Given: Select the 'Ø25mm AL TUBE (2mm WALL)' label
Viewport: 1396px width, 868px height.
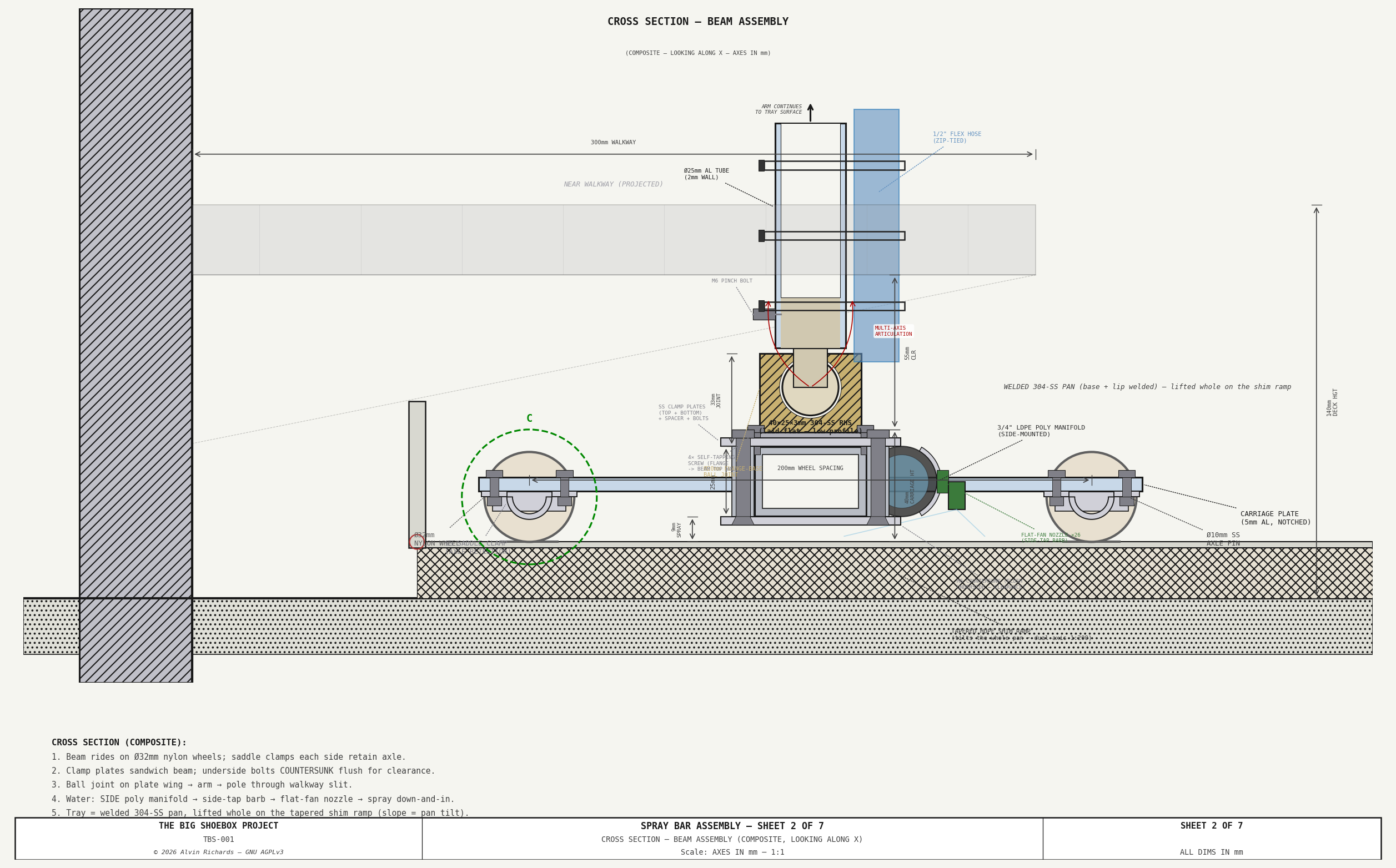Looking at the screenshot, I should [706, 174].
